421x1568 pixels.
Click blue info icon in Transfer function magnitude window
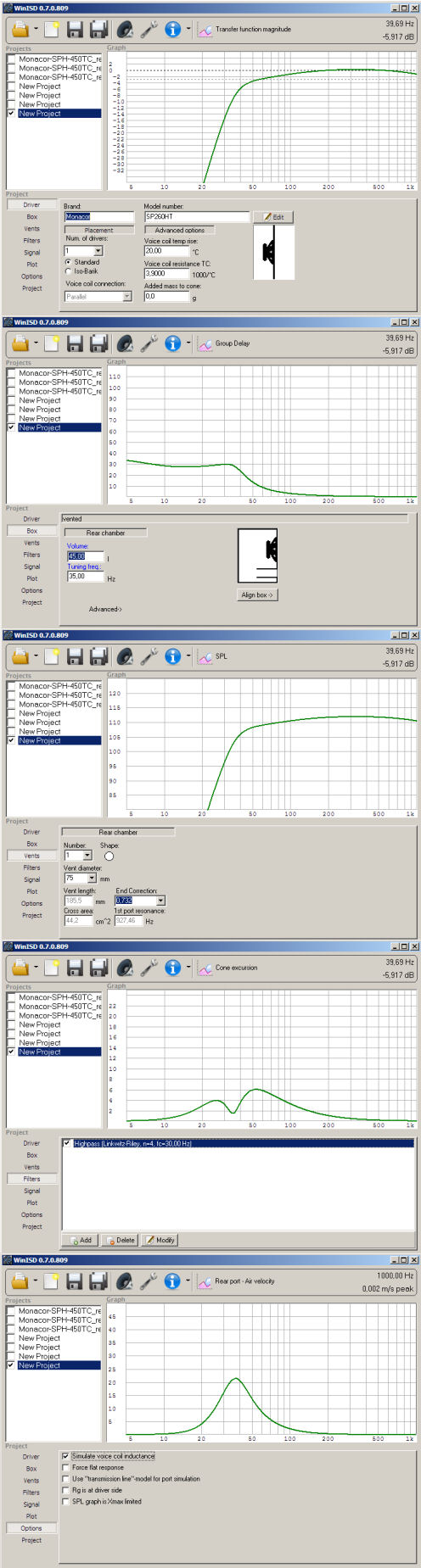point(173,30)
